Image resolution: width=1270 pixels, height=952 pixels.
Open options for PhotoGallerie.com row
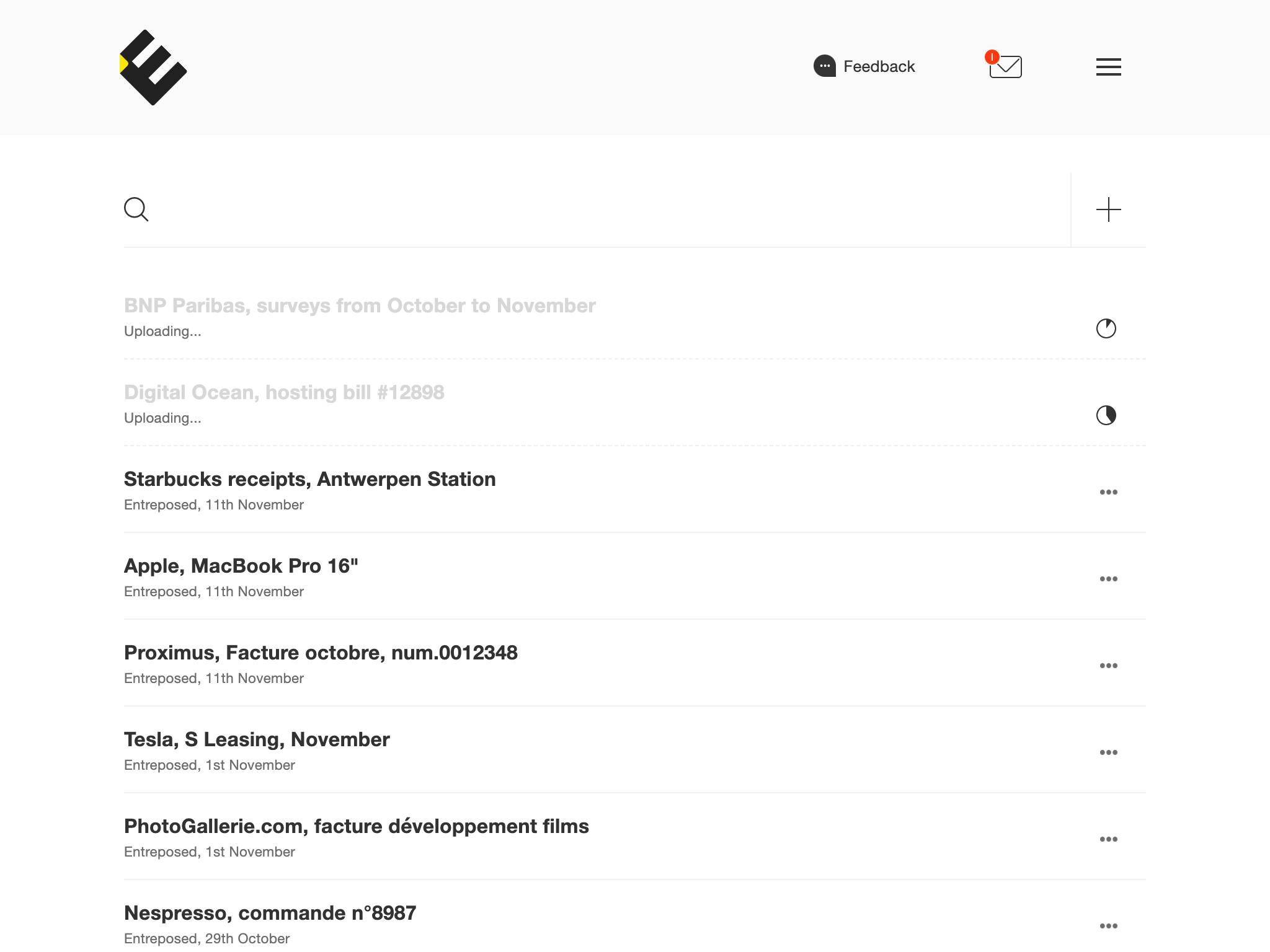pos(1108,839)
